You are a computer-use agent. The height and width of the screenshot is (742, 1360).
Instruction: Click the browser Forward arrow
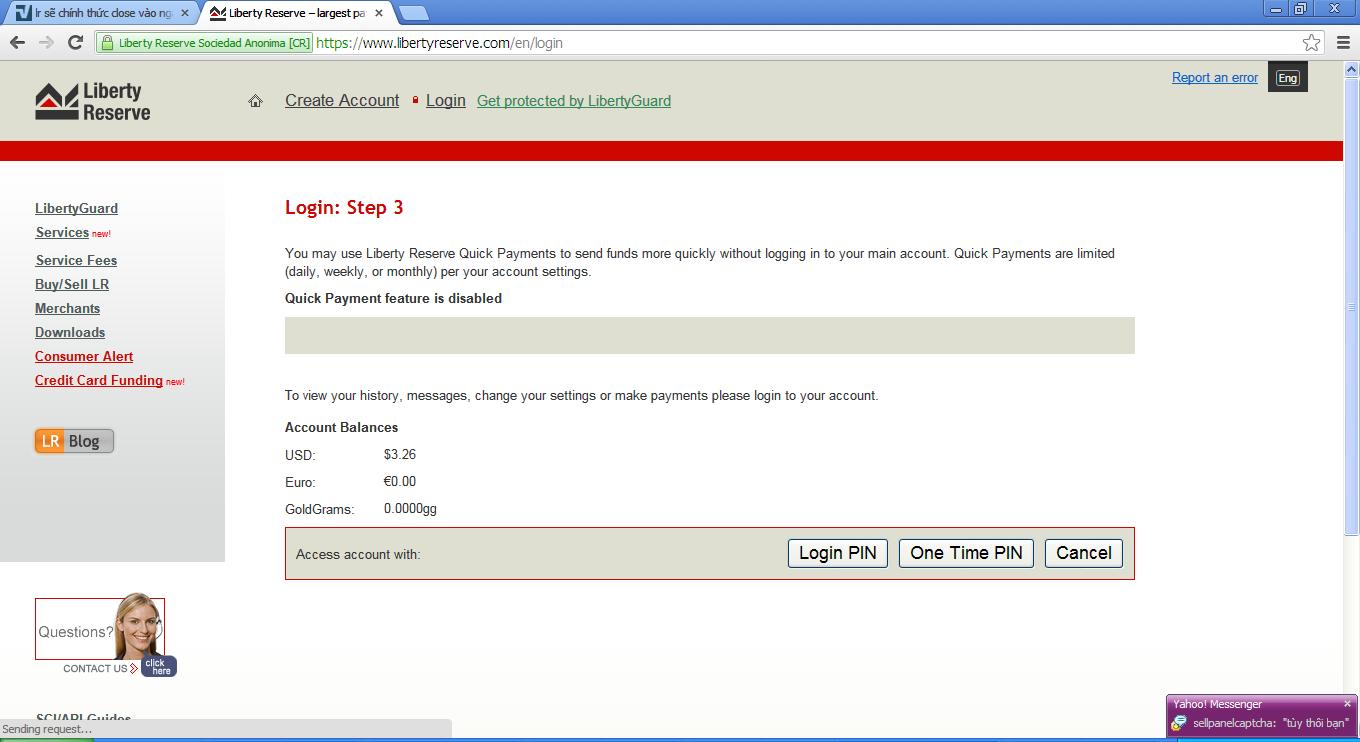[46, 42]
